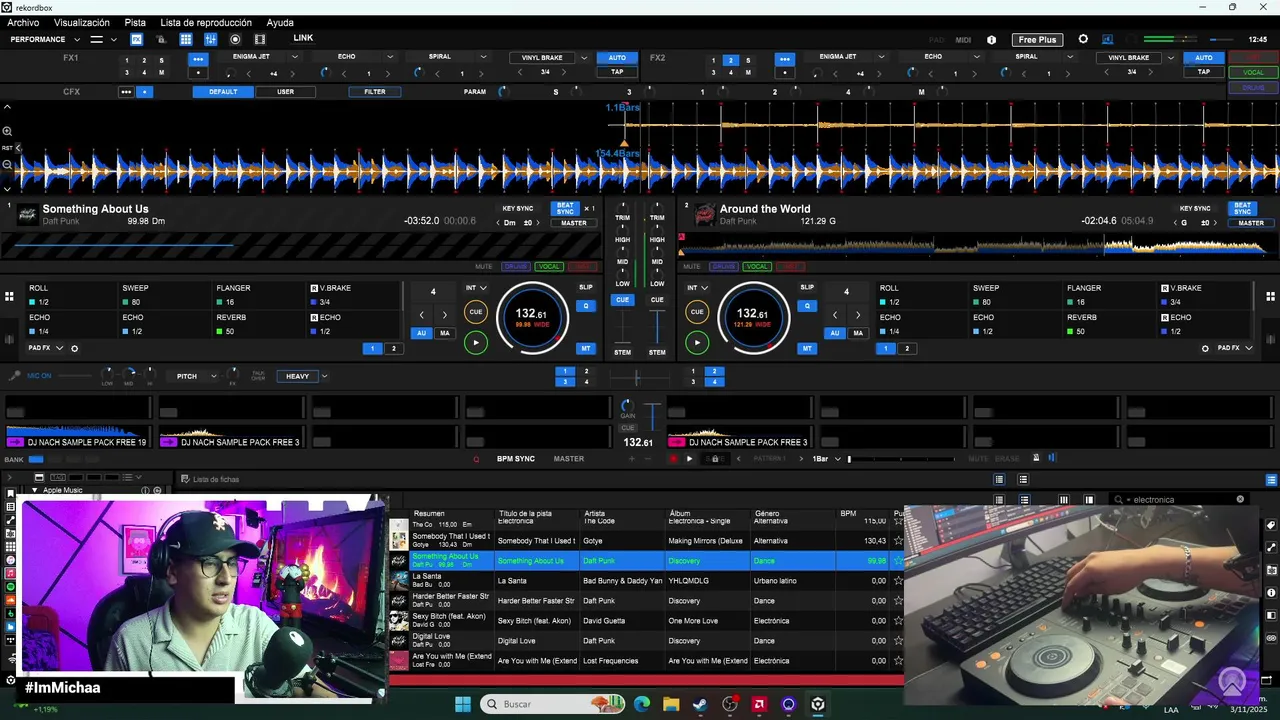Click deck 1 round CUE button
This screenshot has height=720, width=1280.
(x=476, y=312)
